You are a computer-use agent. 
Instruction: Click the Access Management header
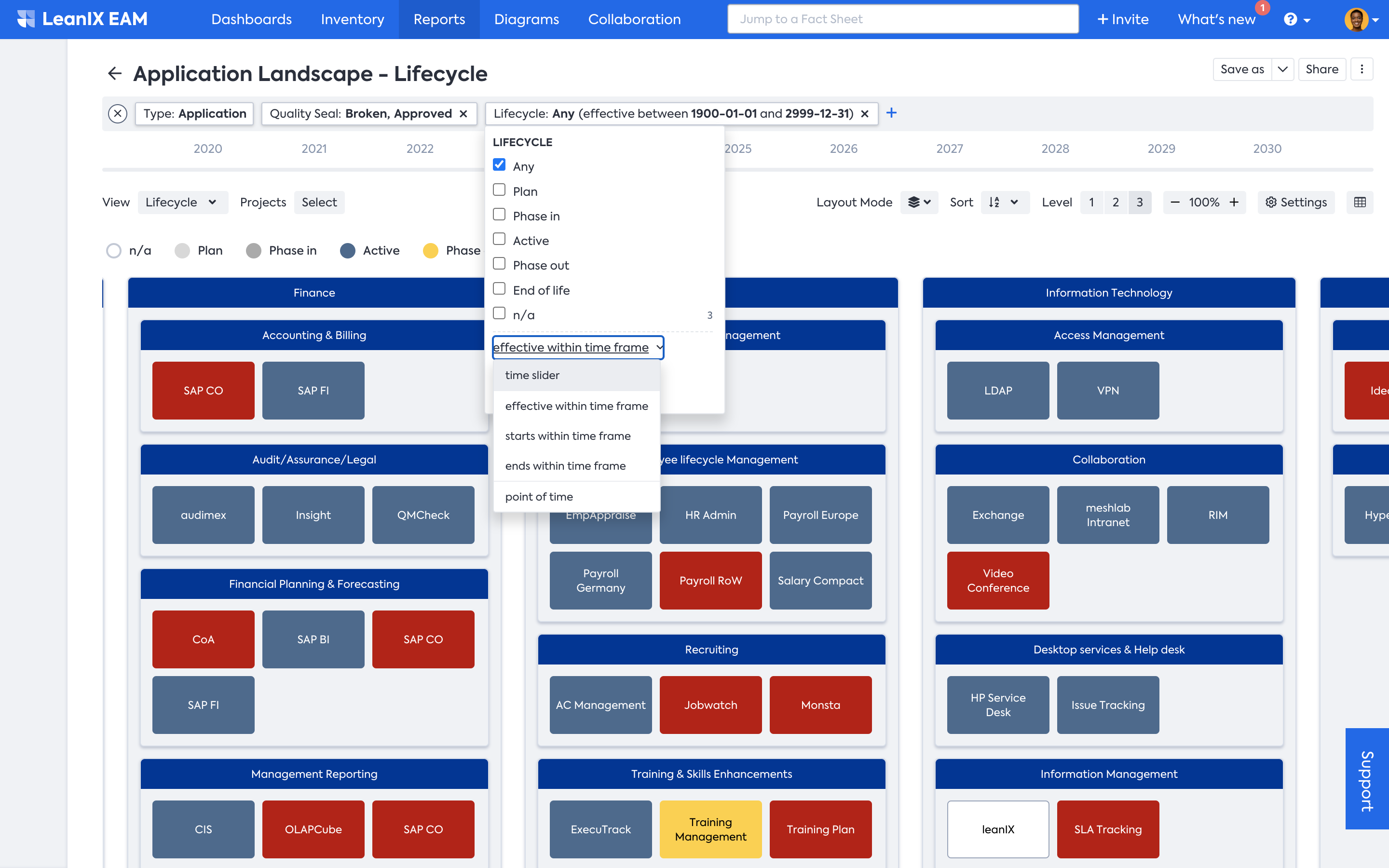(1109, 335)
